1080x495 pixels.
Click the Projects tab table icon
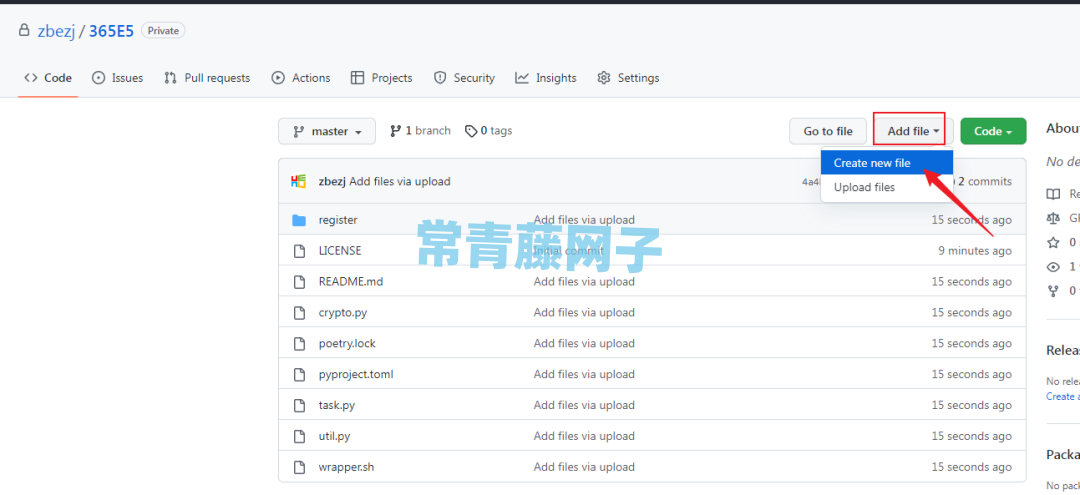coord(357,78)
